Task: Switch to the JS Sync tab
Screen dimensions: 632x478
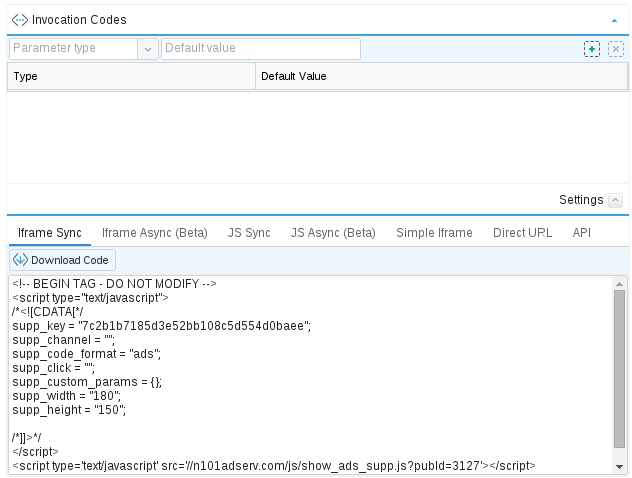Action: [x=249, y=233]
